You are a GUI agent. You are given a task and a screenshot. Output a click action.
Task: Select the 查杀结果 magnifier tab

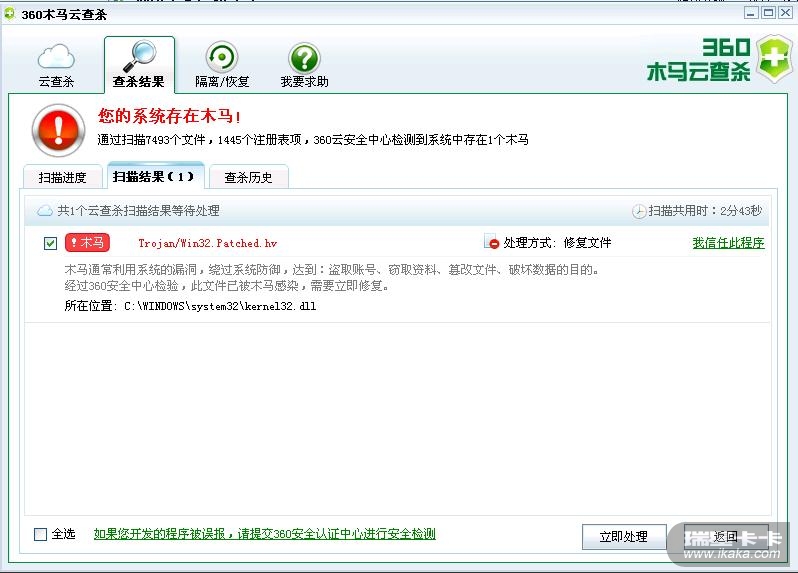[x=139, y=65]
